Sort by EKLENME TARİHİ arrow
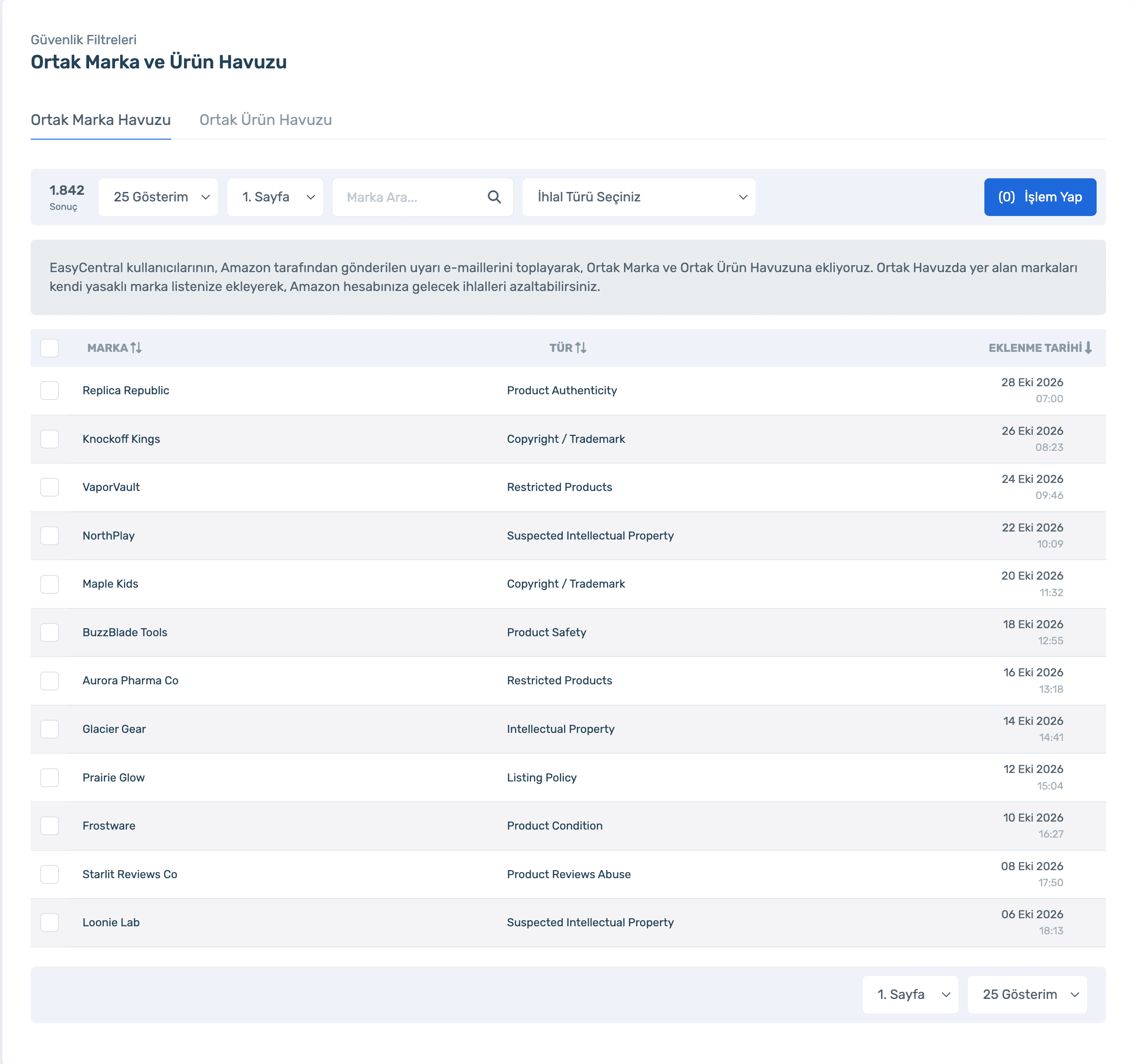Image resolution: width=1132 pixels, height=1064 pixels. pyautogui.click(x=1088, y=347)
